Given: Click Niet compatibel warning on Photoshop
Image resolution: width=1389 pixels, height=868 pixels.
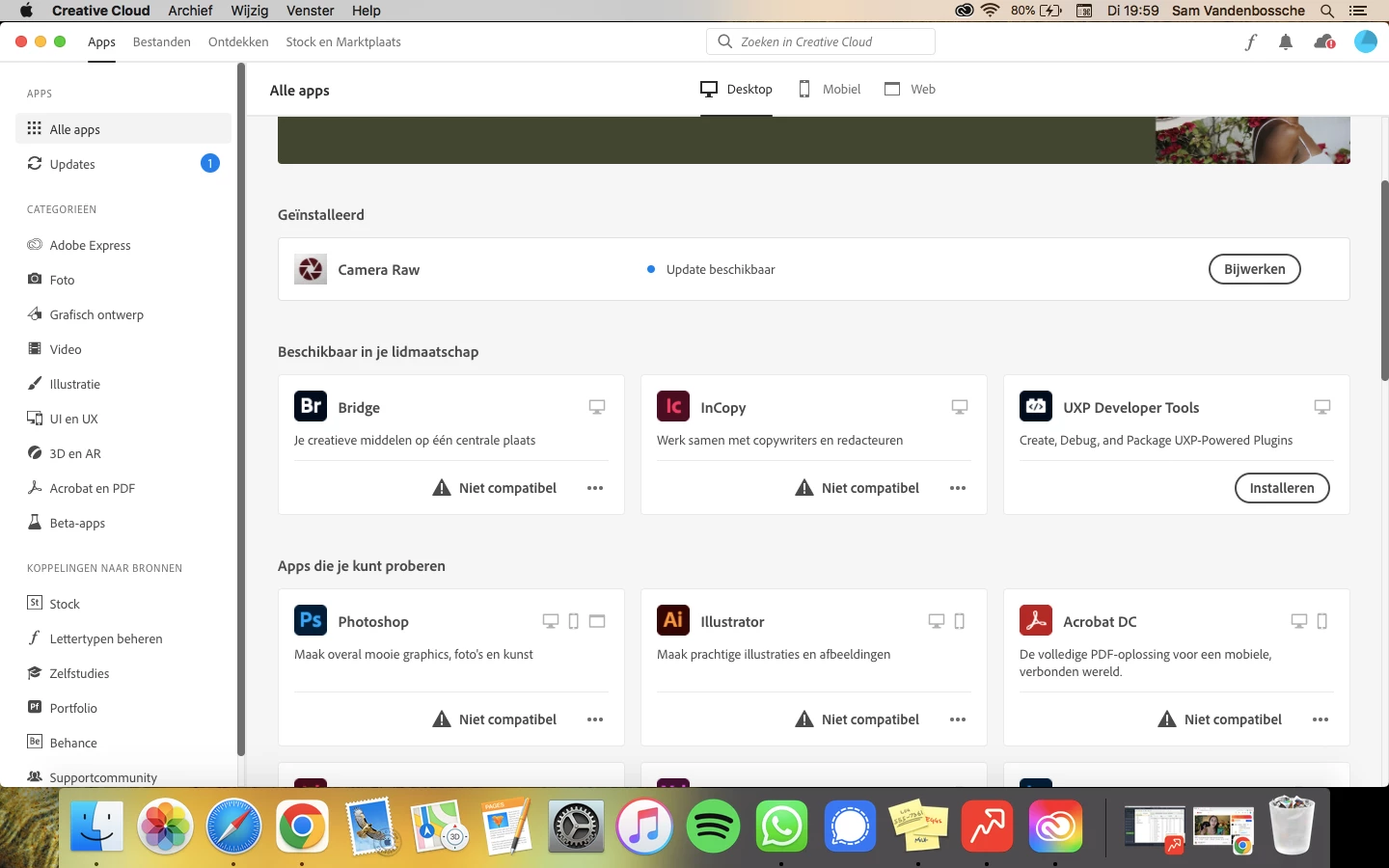Looking at the screenshot, I should [495, 719].
